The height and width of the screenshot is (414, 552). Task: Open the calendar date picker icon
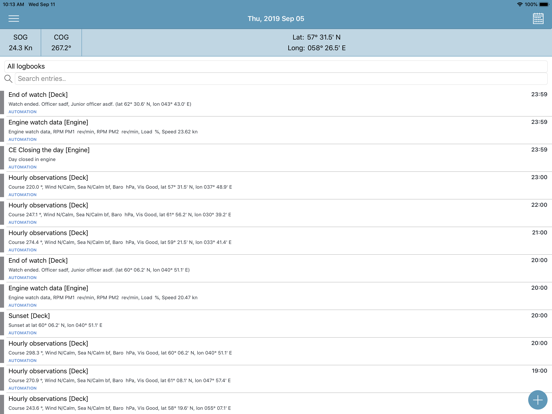click(x=538, y=18)
